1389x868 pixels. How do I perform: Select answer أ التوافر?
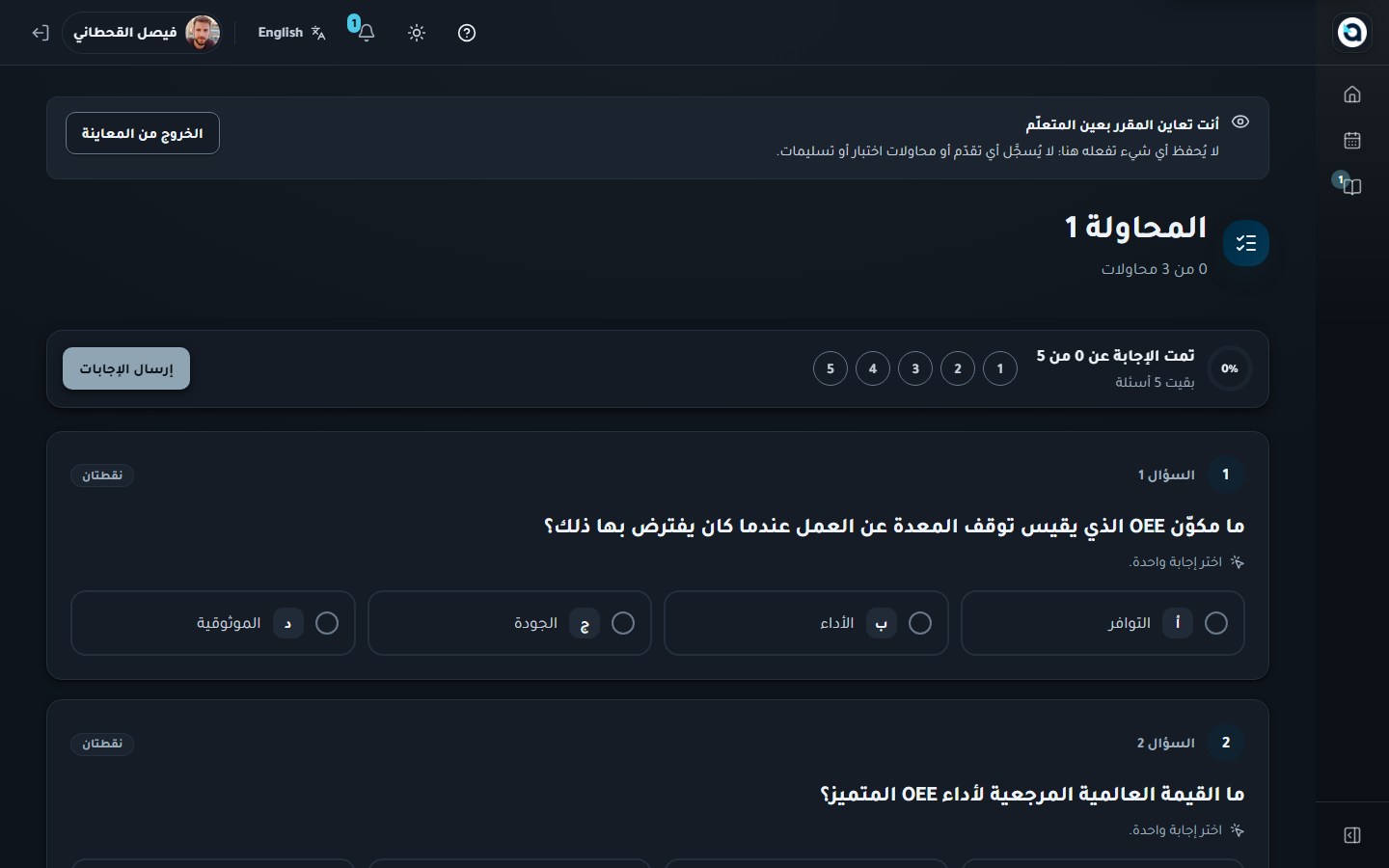(x=1103, y=623)
